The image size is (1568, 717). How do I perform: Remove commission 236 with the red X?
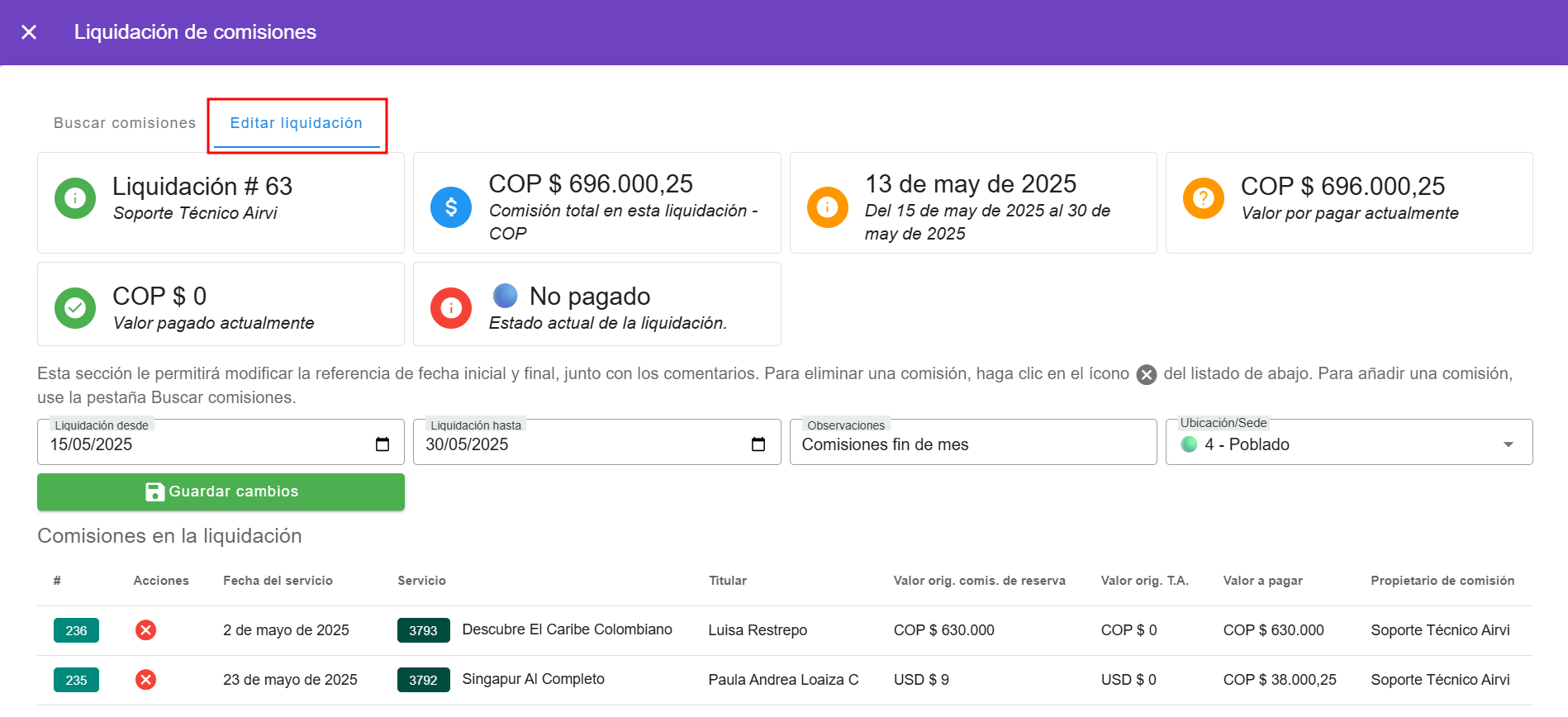click(x=146, y=630)
